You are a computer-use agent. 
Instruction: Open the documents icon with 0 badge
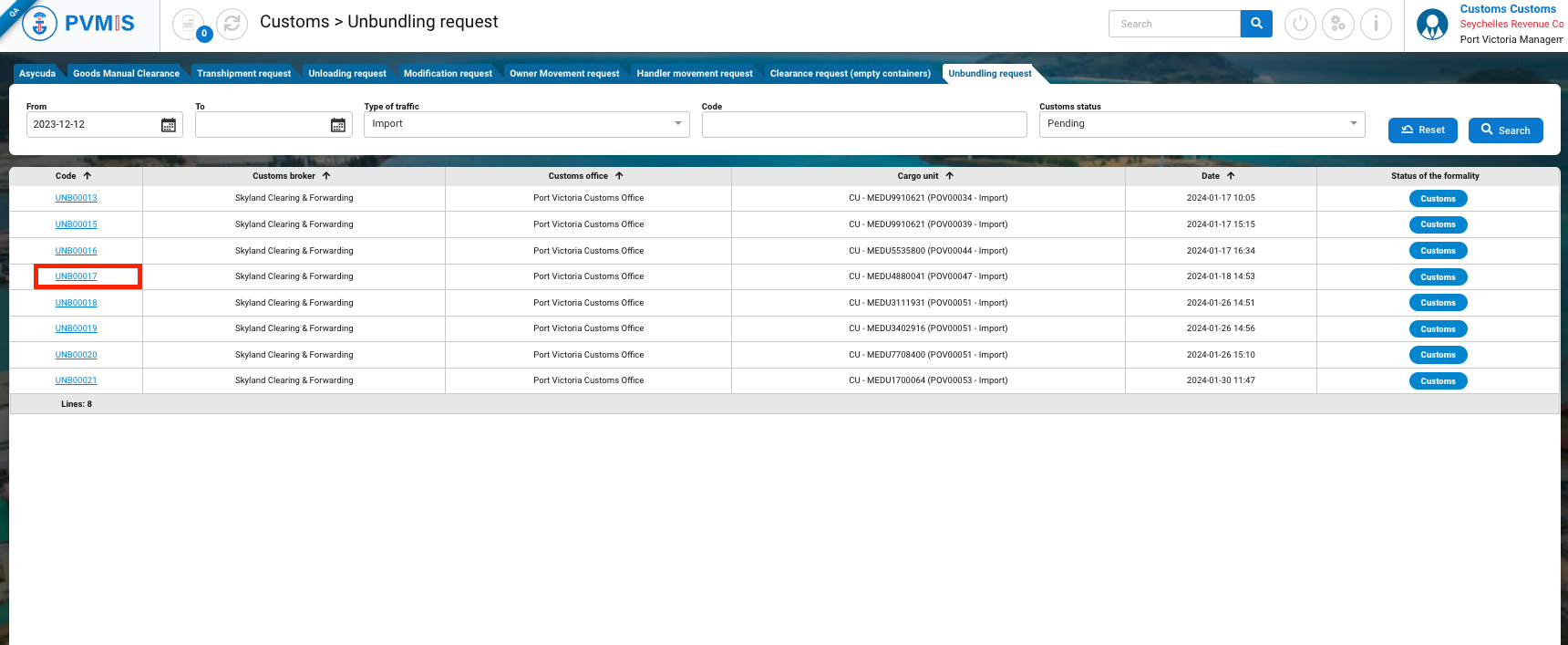tap(188, 24)
